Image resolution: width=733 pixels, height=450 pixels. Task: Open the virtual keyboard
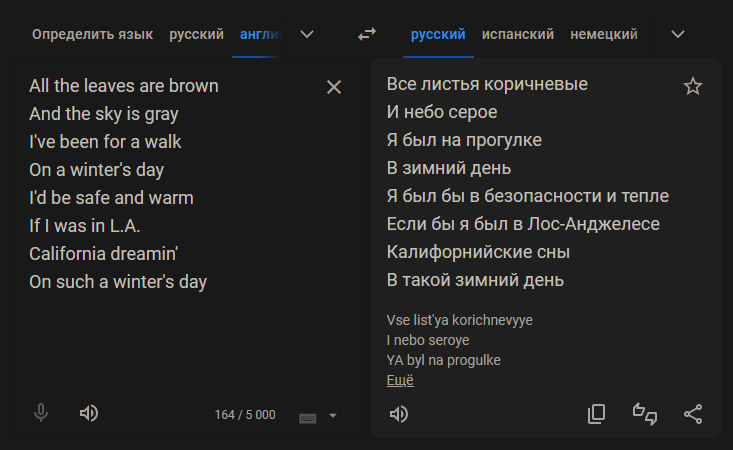coord(308,417)
